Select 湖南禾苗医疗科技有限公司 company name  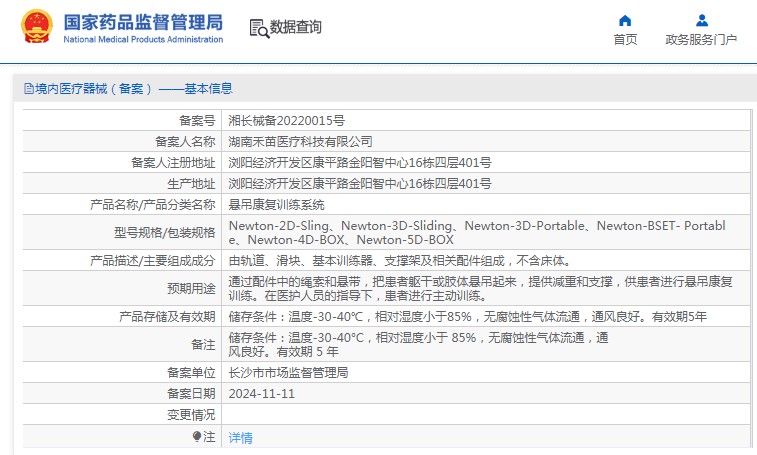pyautogui.click(x=300, y=142)
